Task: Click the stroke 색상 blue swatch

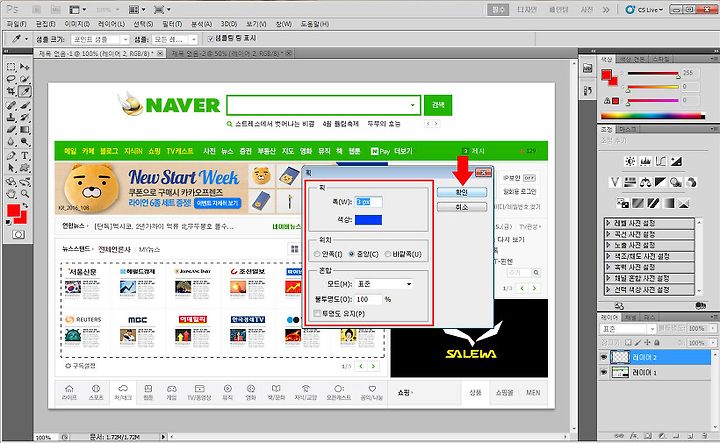Action: click(x=368, y=220)
